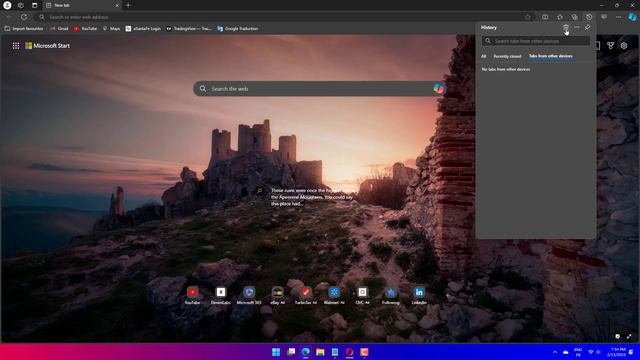The width and height of the screenshot is (640, 360).
Task: Open LinkedIn quick link tile
Action: click(419, 295)
